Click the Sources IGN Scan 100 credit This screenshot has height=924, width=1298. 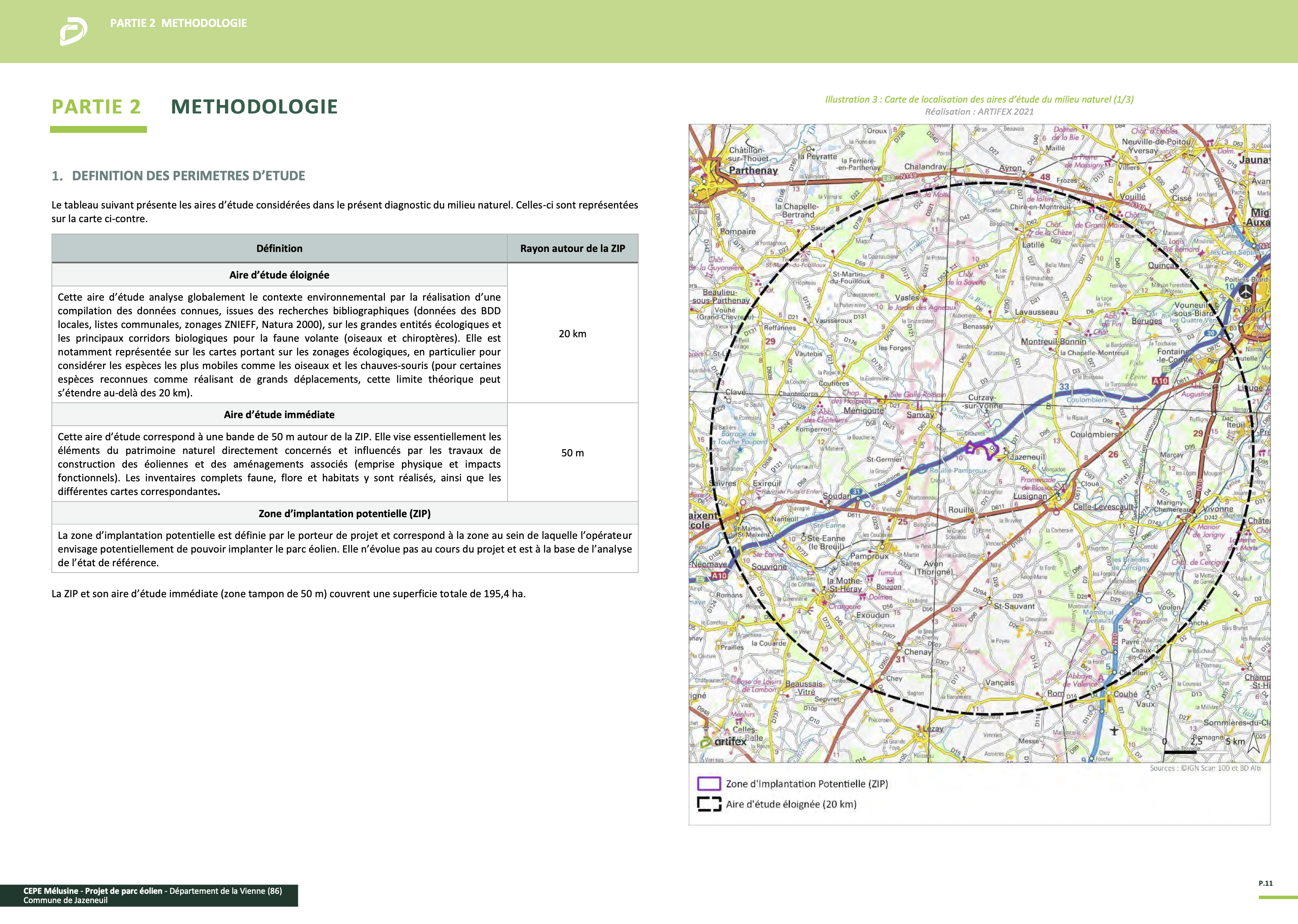coord(1205,768)
